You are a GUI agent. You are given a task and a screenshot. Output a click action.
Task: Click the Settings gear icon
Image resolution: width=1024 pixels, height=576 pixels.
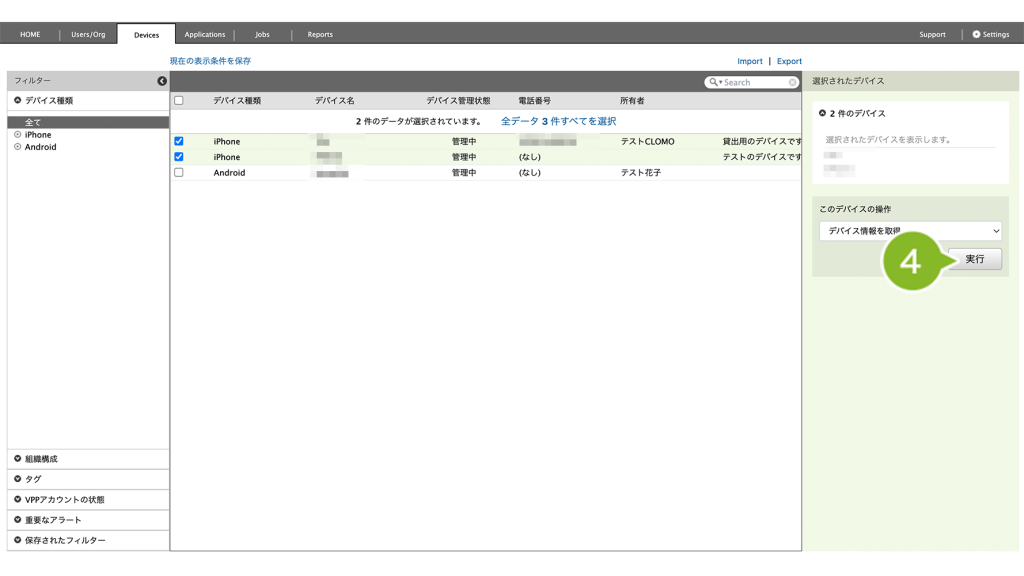tap(977, 34)
